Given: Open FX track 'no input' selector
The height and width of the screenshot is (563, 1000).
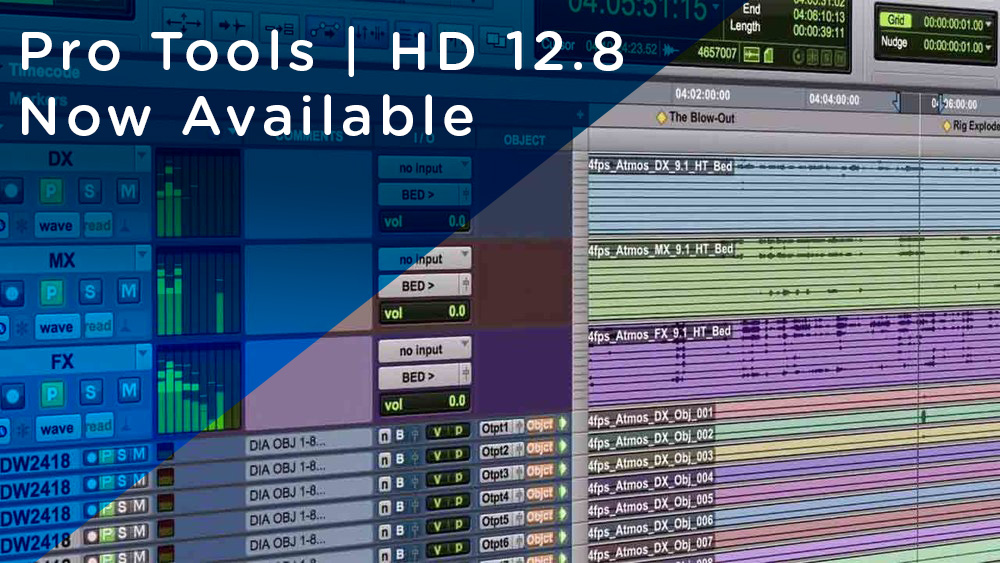Looking at the screenshot, I should (425, 349).
